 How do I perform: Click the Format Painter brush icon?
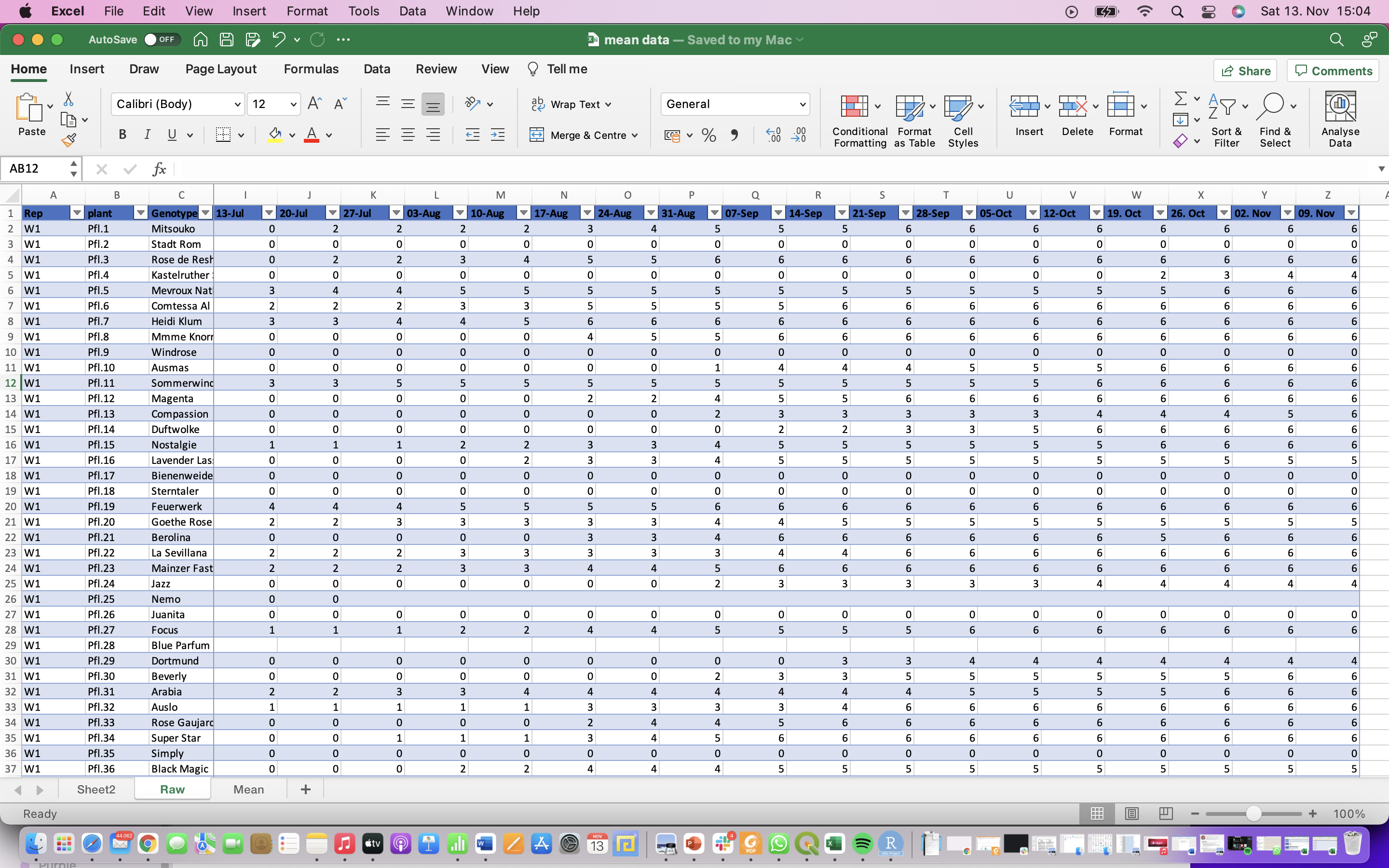click(69, 139)
